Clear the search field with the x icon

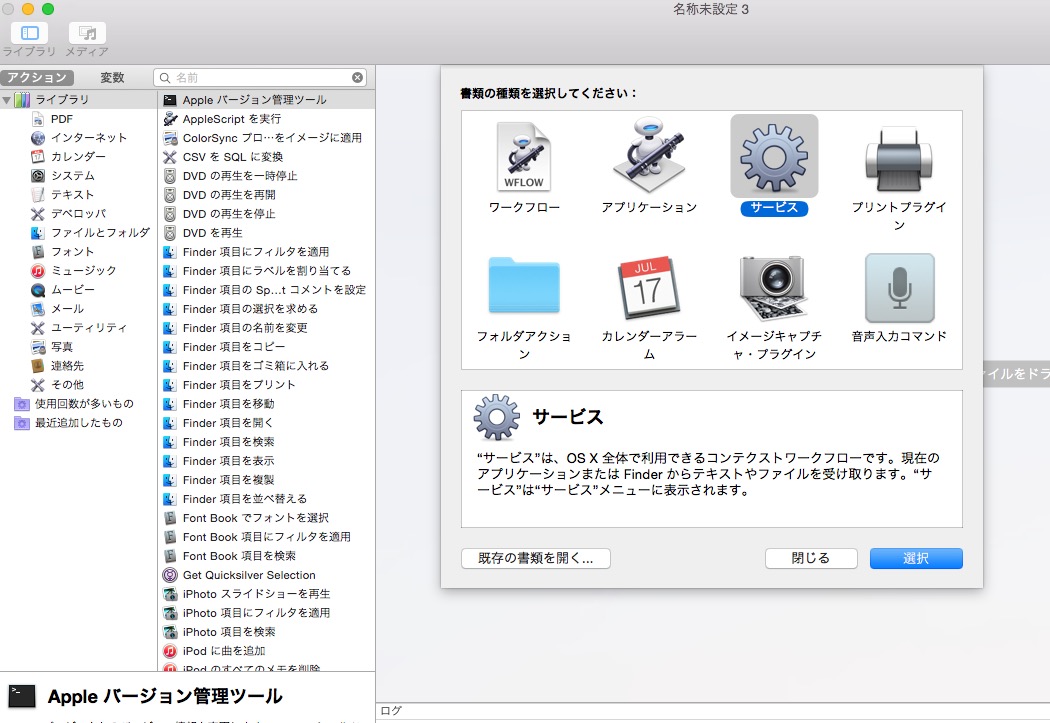(357, 77)
